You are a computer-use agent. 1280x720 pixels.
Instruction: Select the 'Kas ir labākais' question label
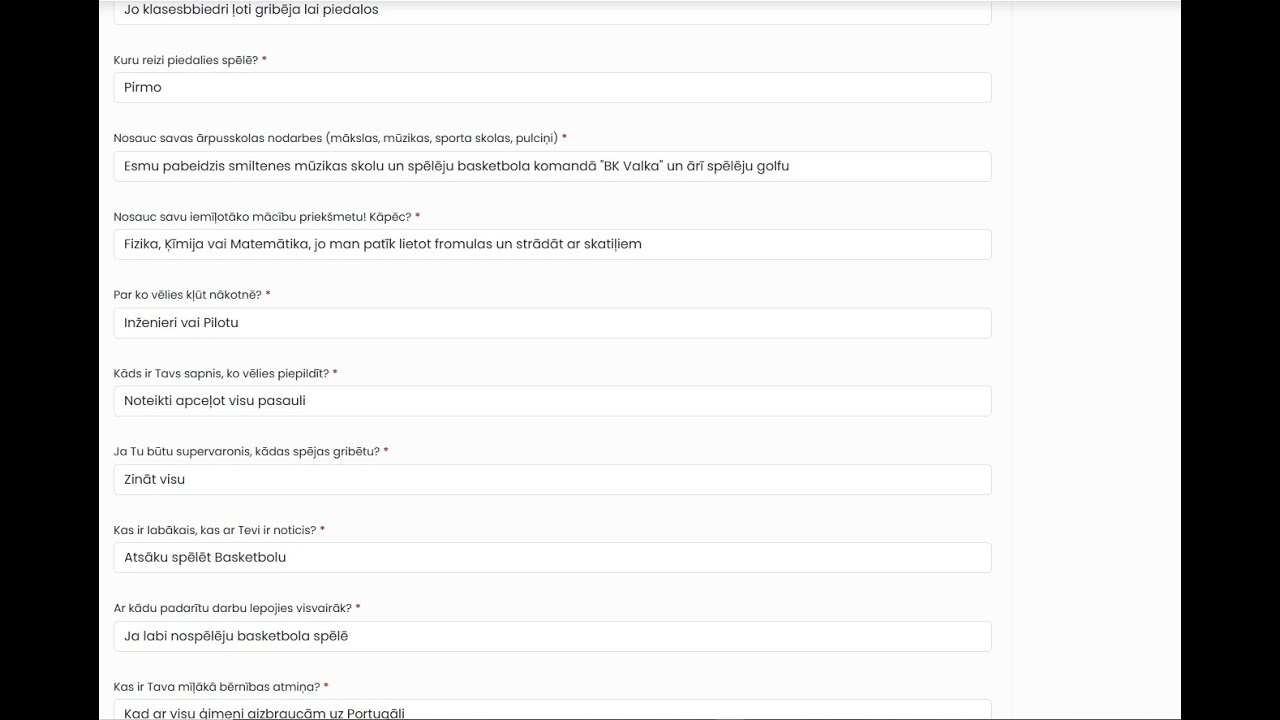pyautogui.click(x=215, y=530)
